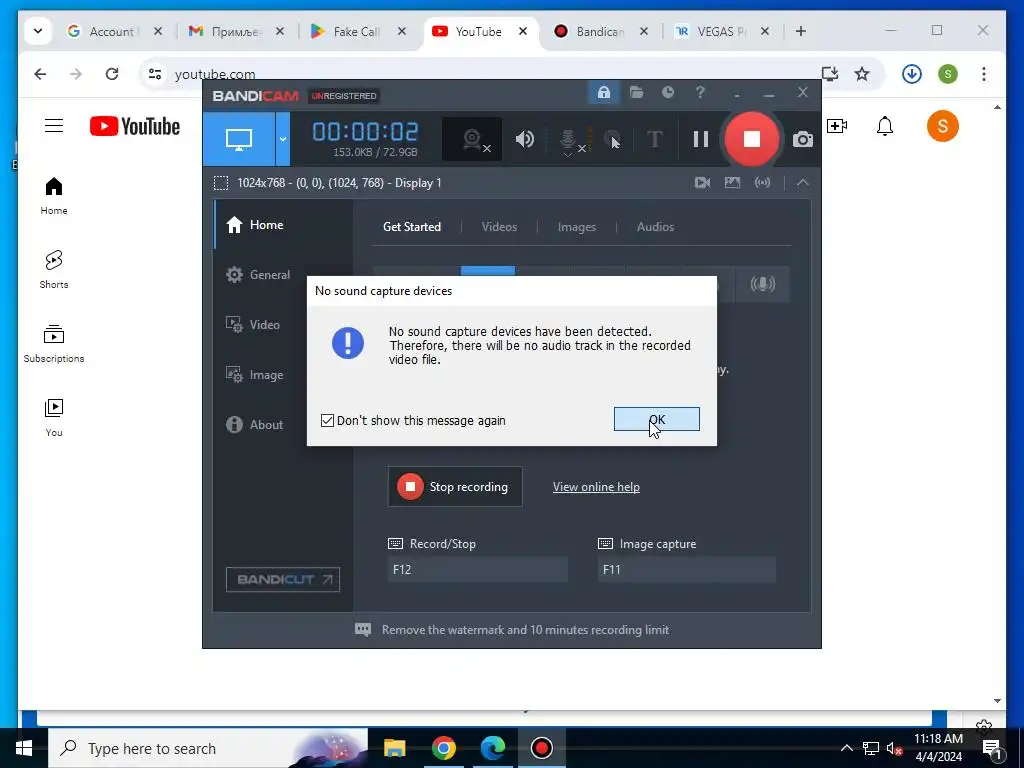Collapse the Bandicam panel with chevron
Screen dimensions: 1024x768
803,183
